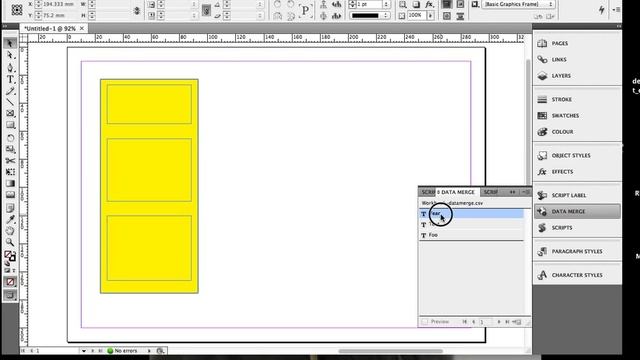Select the Hand tool
This screenshot has height=360, width=640.
10,231
